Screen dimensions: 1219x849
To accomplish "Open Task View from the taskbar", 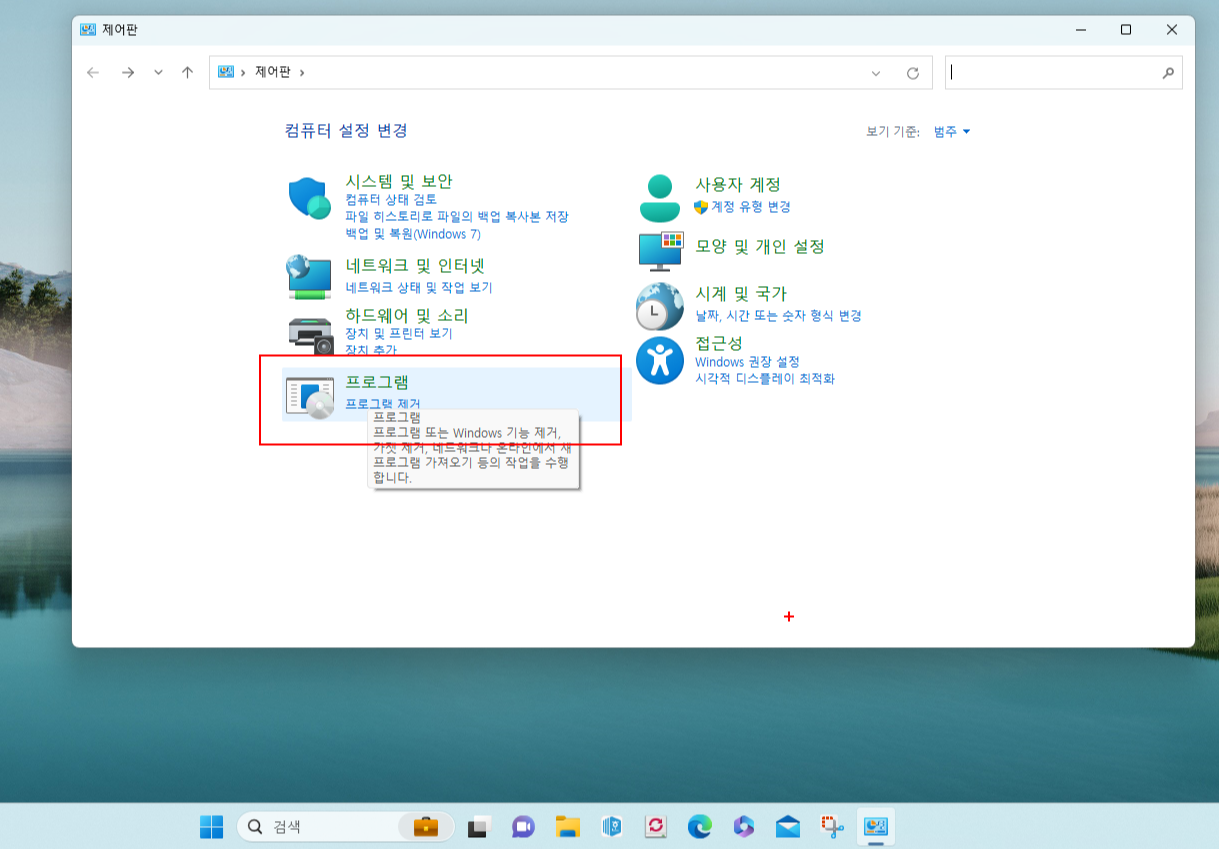I will (478, 827).
